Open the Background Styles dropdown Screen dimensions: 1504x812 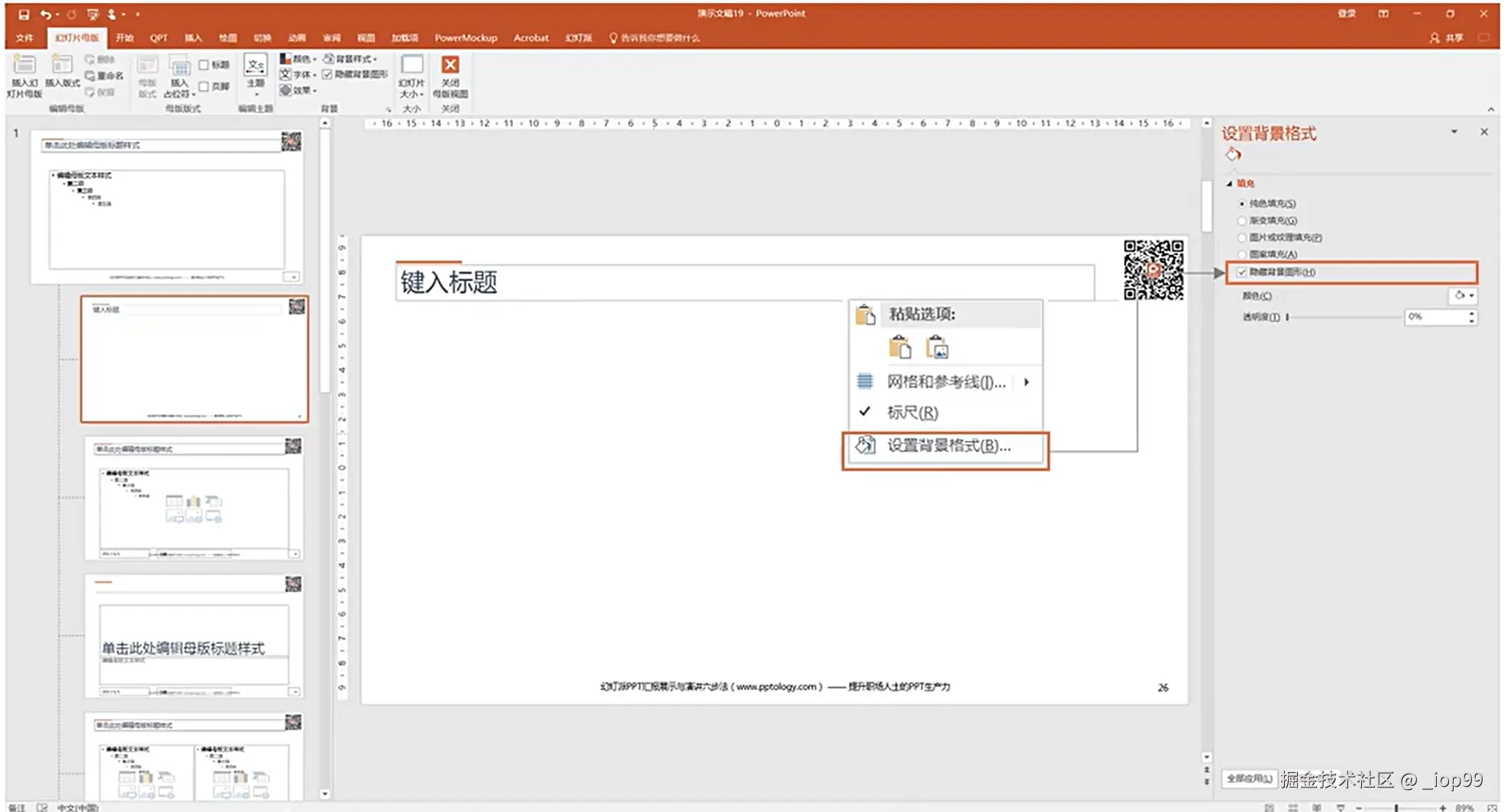(x=350, y=59)
